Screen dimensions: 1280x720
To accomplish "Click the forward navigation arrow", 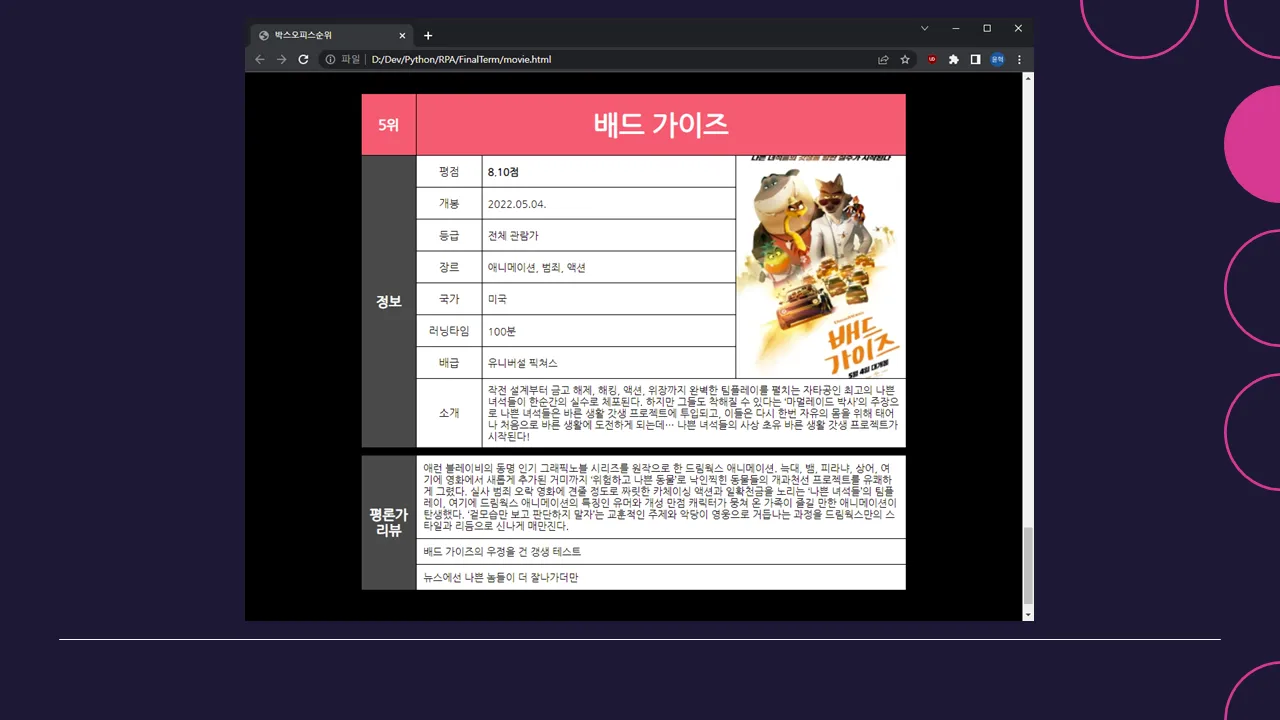I will coord(281,59).
